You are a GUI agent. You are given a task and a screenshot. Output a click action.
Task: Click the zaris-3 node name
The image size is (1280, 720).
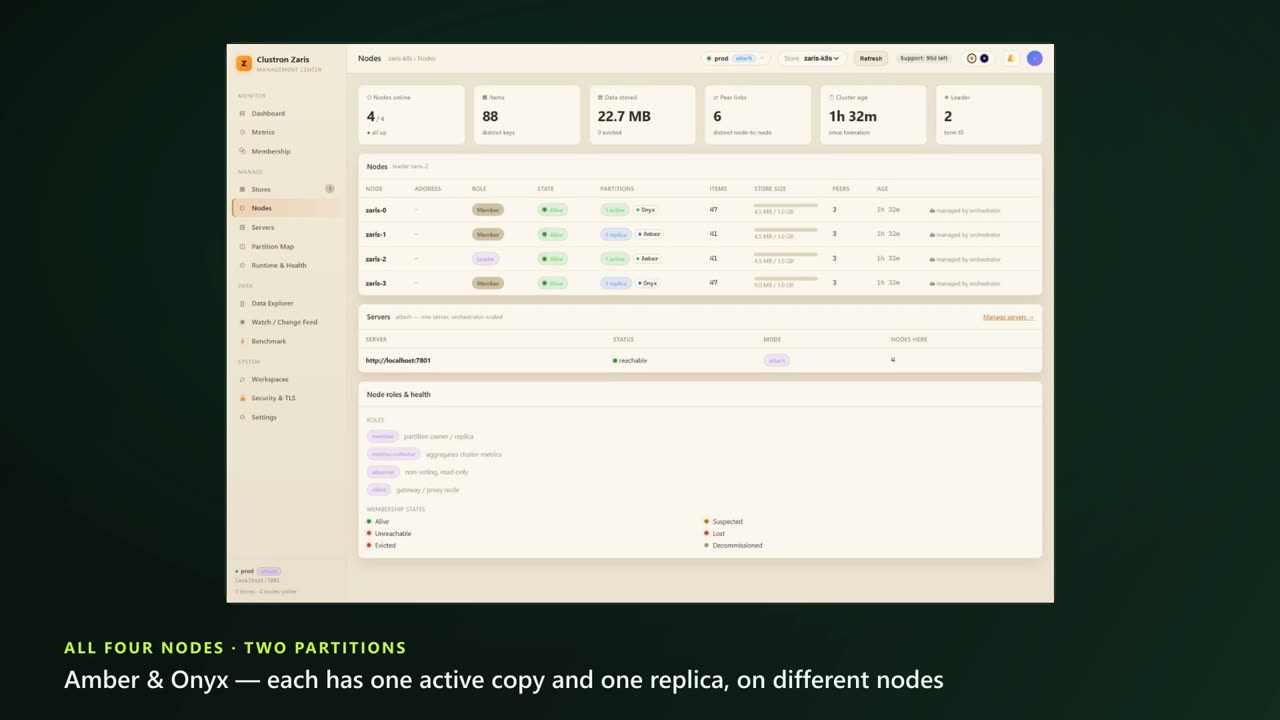[x=376, y=283]
